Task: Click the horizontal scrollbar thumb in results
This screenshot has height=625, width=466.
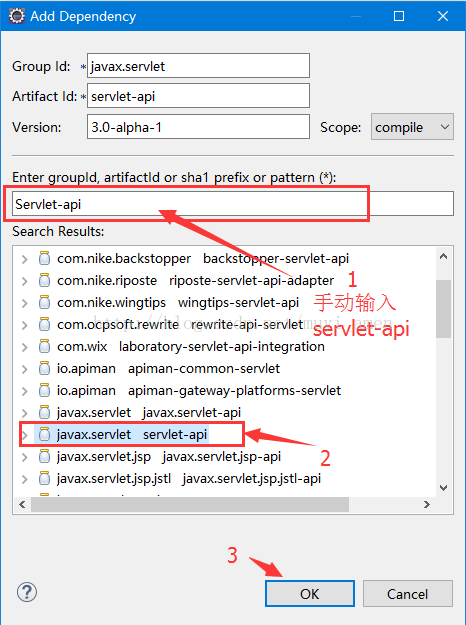Action: tap(190, 505)
